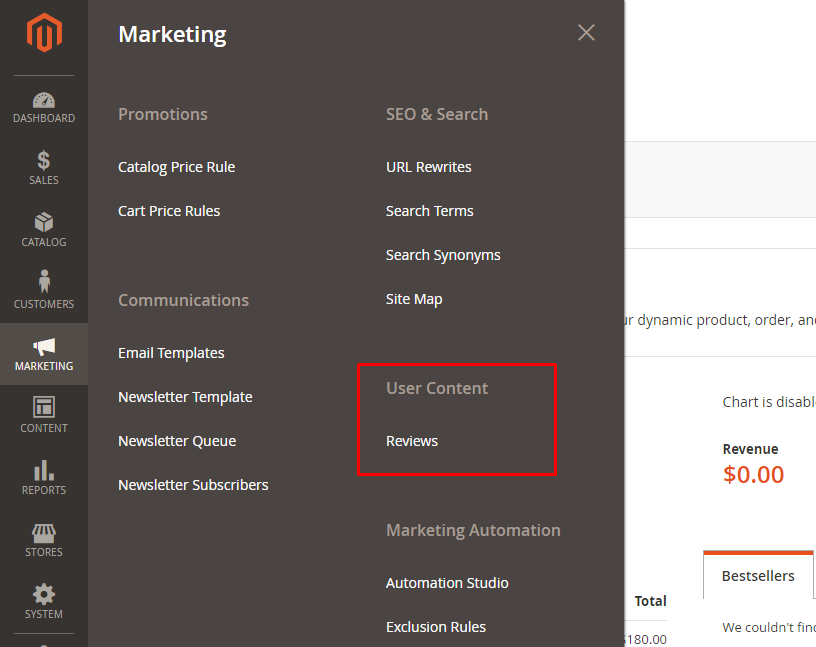
Task: Open Reviews under User Content
Action: point(412,441)
